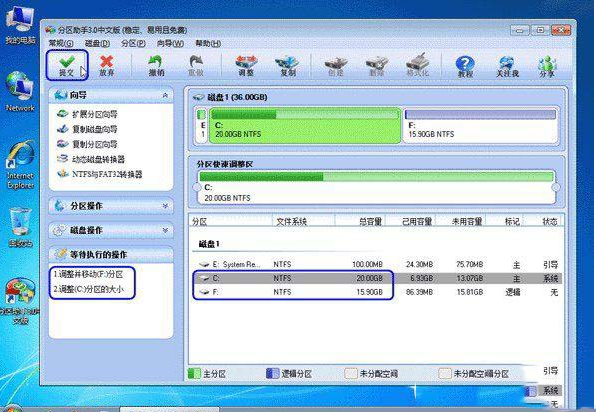Click the 复制 (Copy) toolbar icon
The width and height of the screenshot is (596, 412).
pyautogui.click(x=288, y=65)
